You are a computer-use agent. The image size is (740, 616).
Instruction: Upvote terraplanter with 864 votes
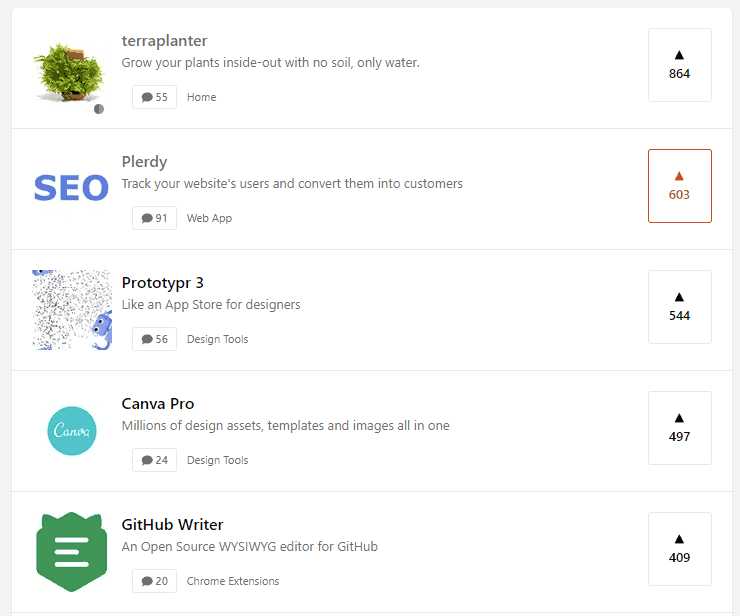679,65
